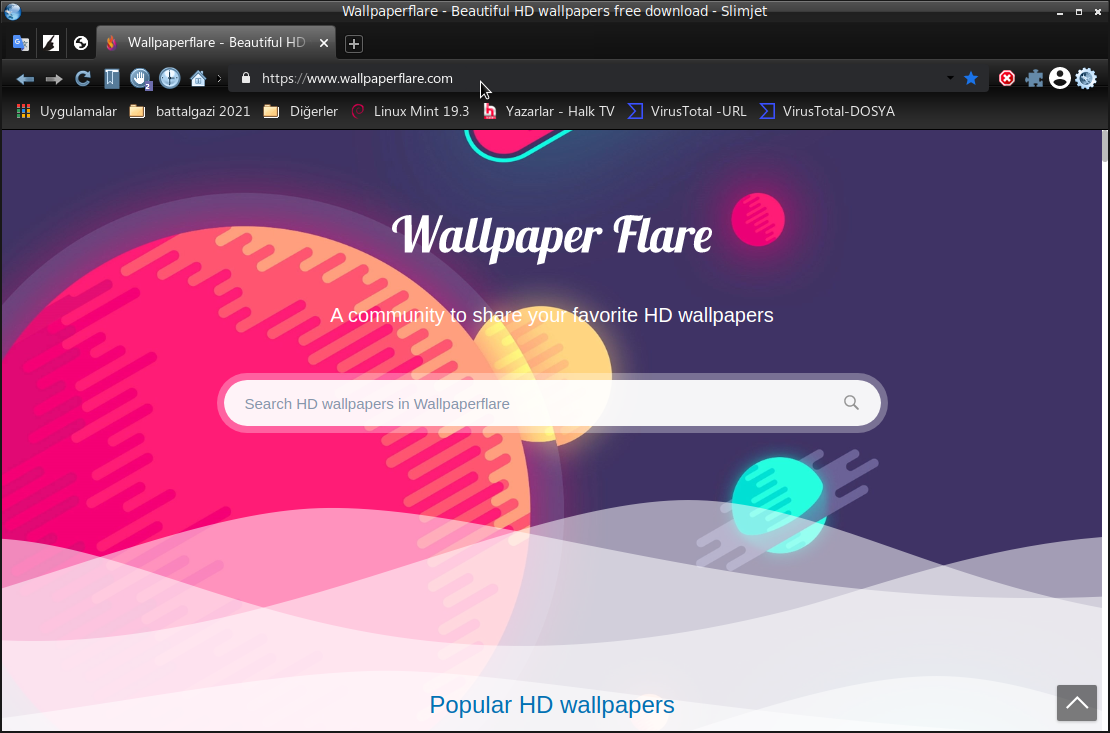The width and height of the screenshot is (1110, 733).
Task: Open the Slimjet settings gear menu
Action: pyautogui.click(x=1086, y=78)
